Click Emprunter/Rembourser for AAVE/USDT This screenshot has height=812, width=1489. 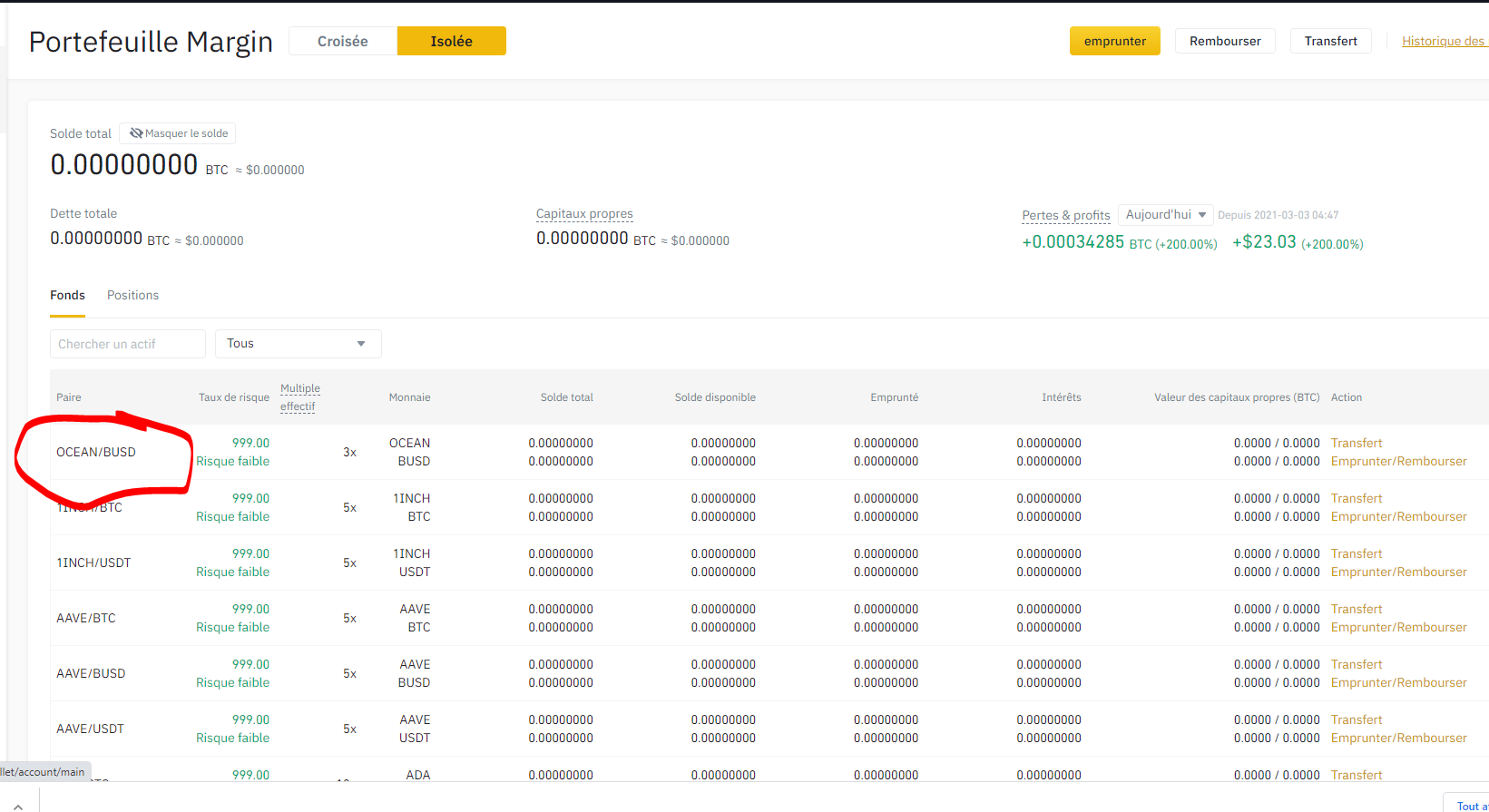[x=1398, y=738]
